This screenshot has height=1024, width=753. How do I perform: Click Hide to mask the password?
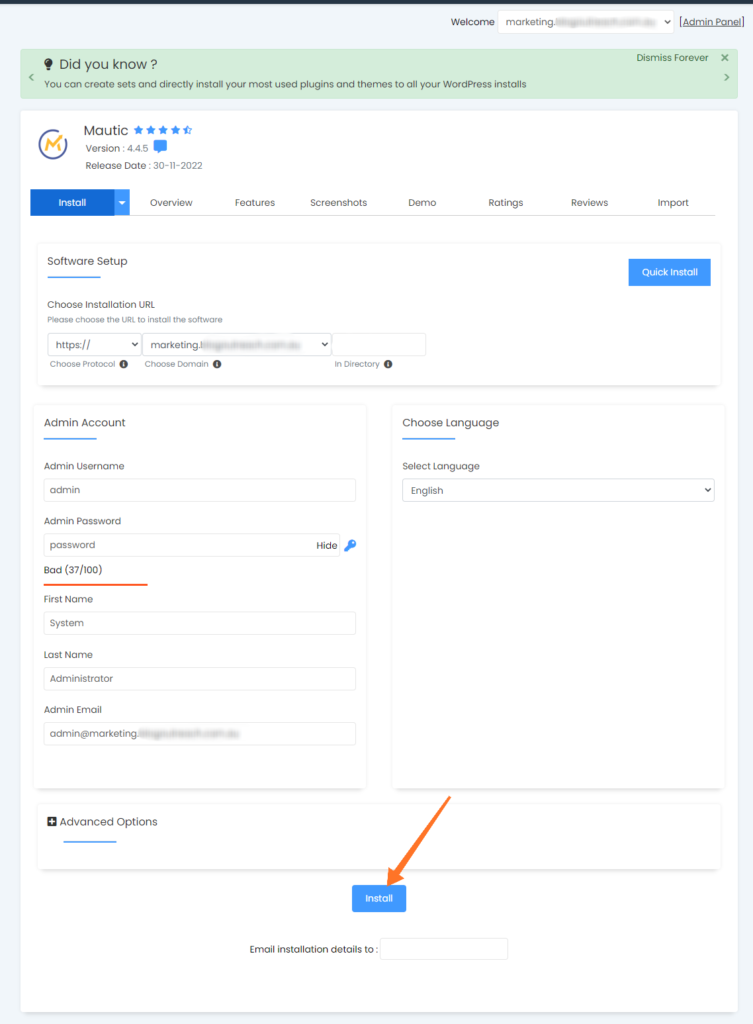[x=327, y=545]
